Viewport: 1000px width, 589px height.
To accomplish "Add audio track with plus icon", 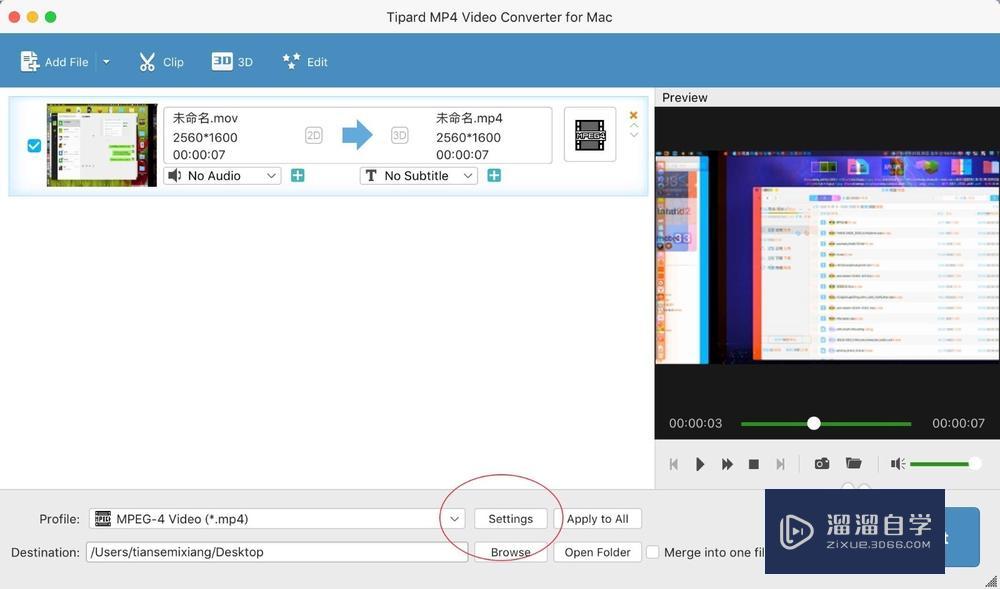I will click(297, 175).
